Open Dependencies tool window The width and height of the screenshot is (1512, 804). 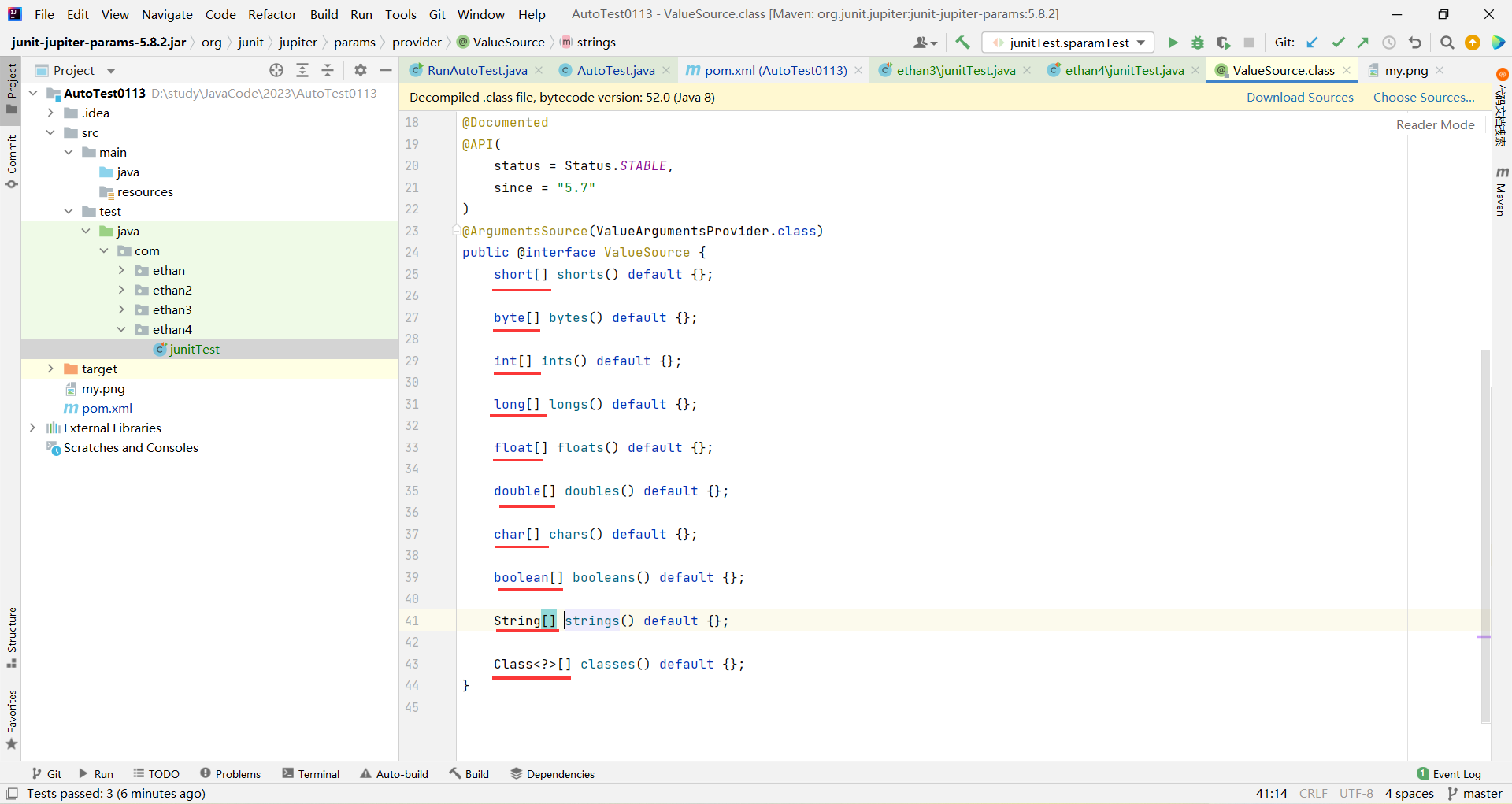[552, 774]
